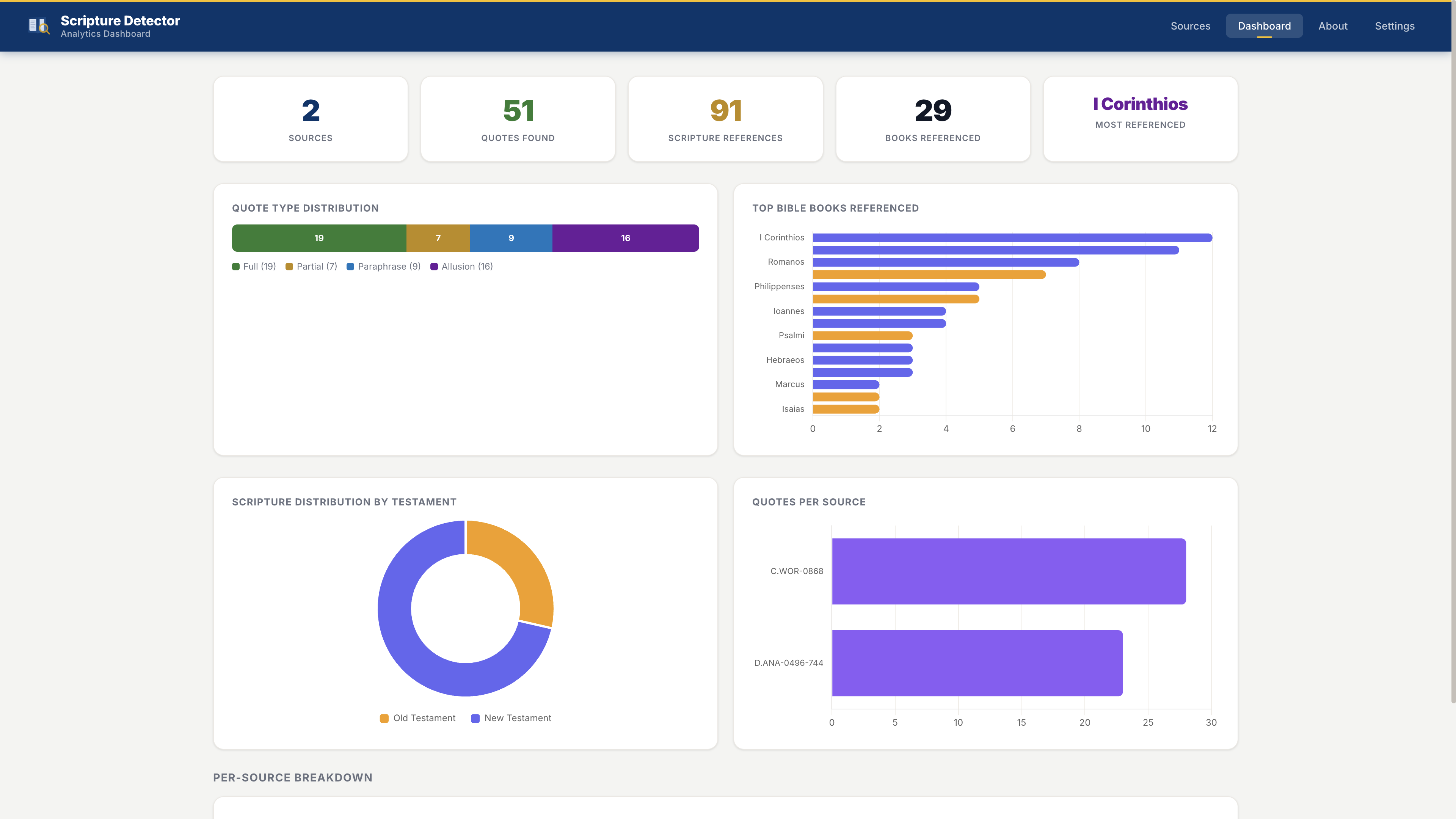The width and height of the screenshot is (1456, 819).
Task: Open the About page
Action: tap(1333, 26)
